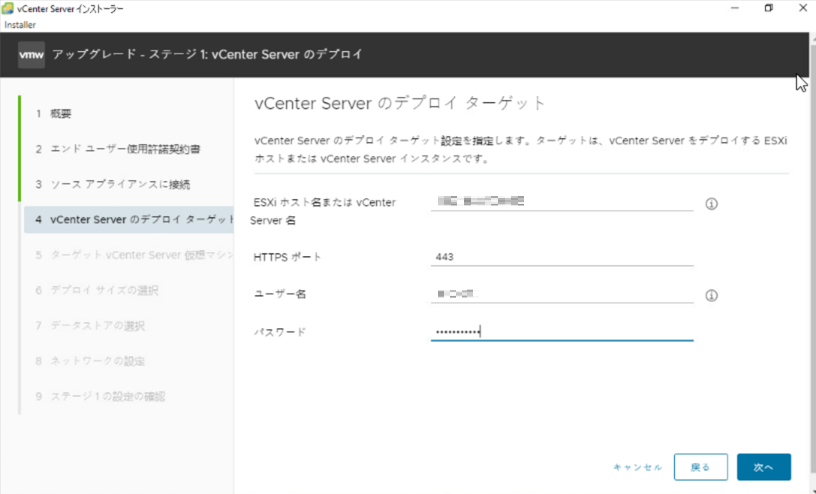Click into the HTTPS ポート field
The width and height of the screenshot is (816, 494).
tap(561, 257)
